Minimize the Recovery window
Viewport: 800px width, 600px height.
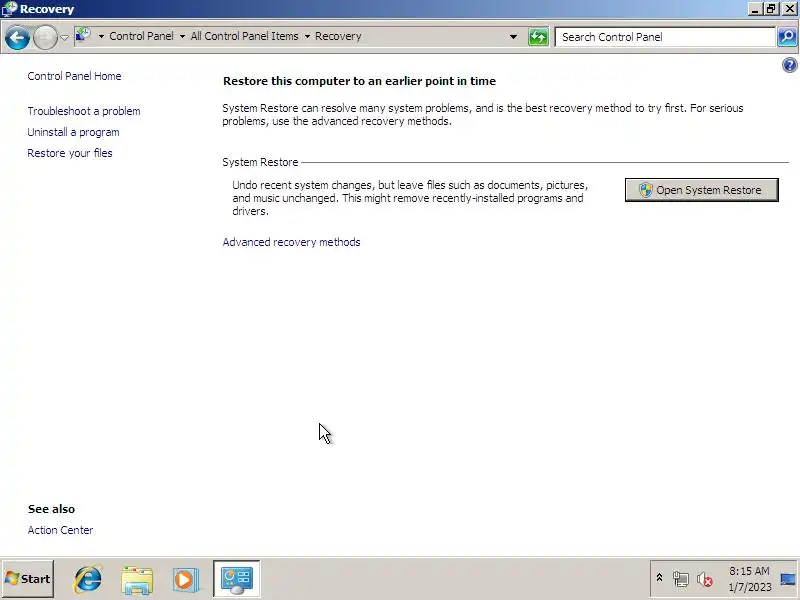coord(756,9)
